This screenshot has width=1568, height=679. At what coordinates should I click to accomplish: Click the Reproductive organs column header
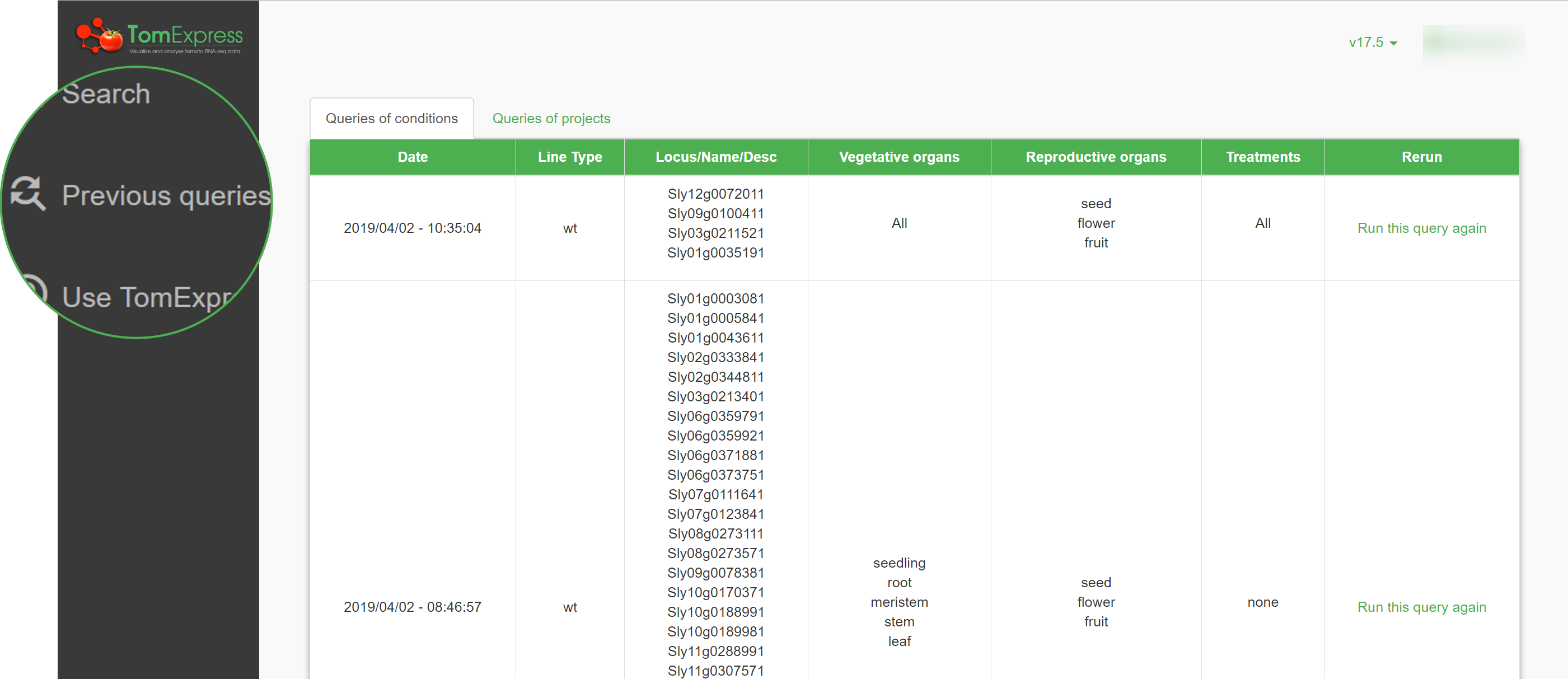pyautogui.click(x=1096, y=156)
